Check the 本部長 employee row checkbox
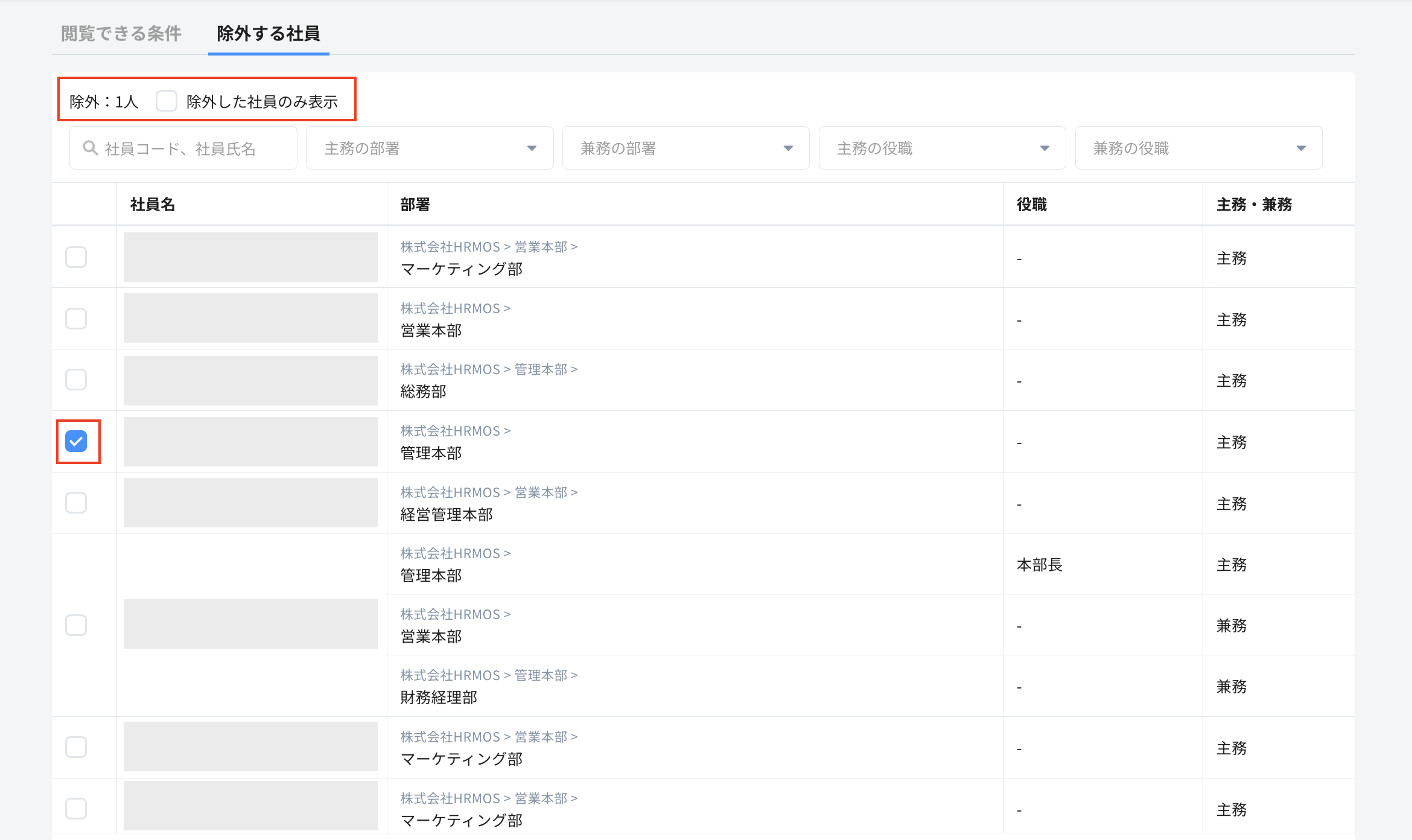1412x840 pixels. coord(76,625)
